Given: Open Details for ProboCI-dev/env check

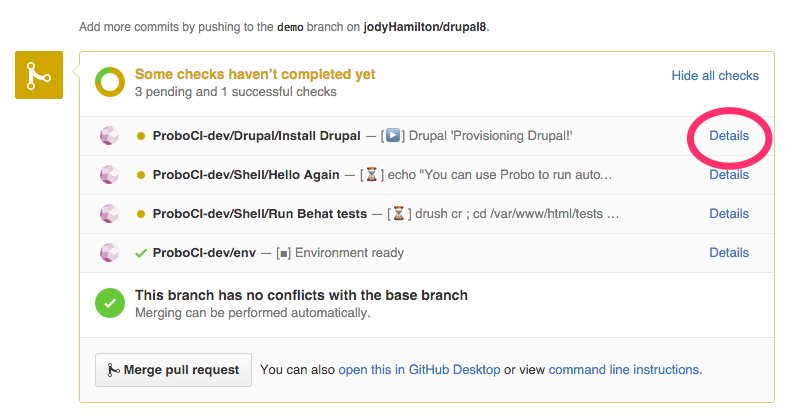Looking at the screenshot, I should point(728,252).
